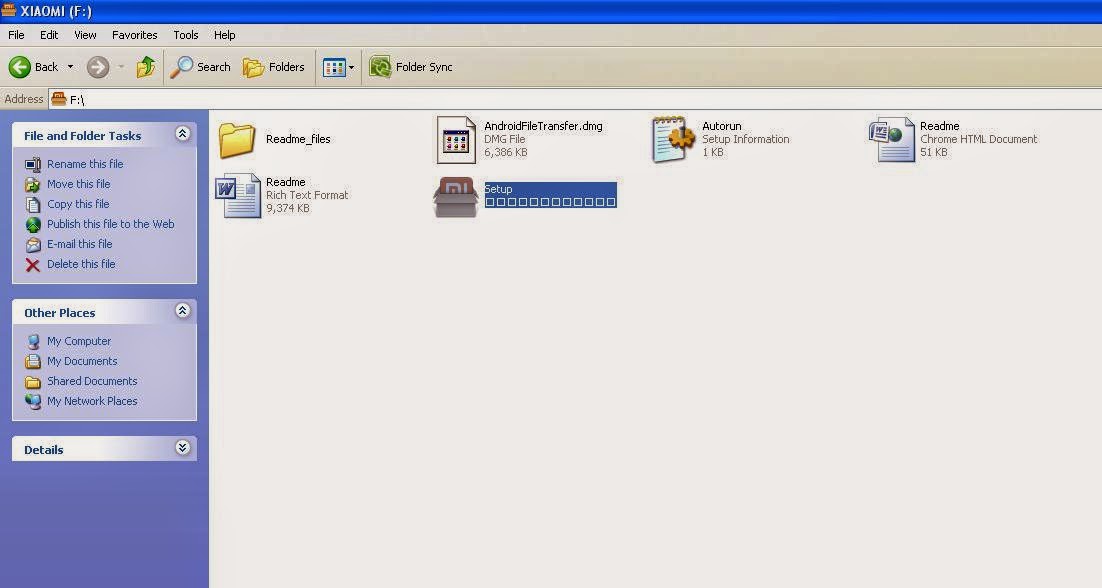The image size is (1102, 588).
Task: Open the Favorites menu
Action: coord(134,34)
